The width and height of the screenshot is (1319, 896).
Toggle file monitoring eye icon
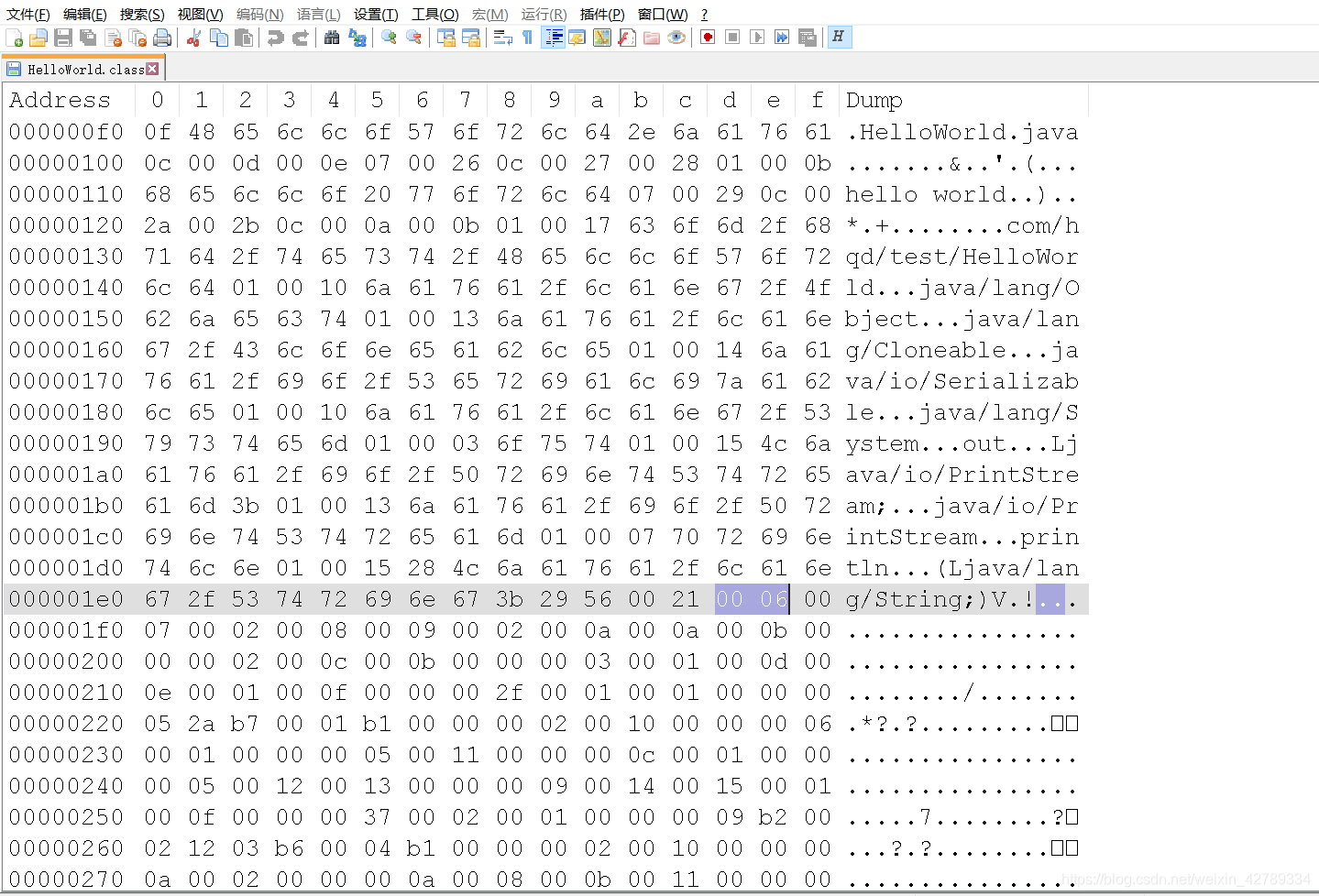point(676,38)
